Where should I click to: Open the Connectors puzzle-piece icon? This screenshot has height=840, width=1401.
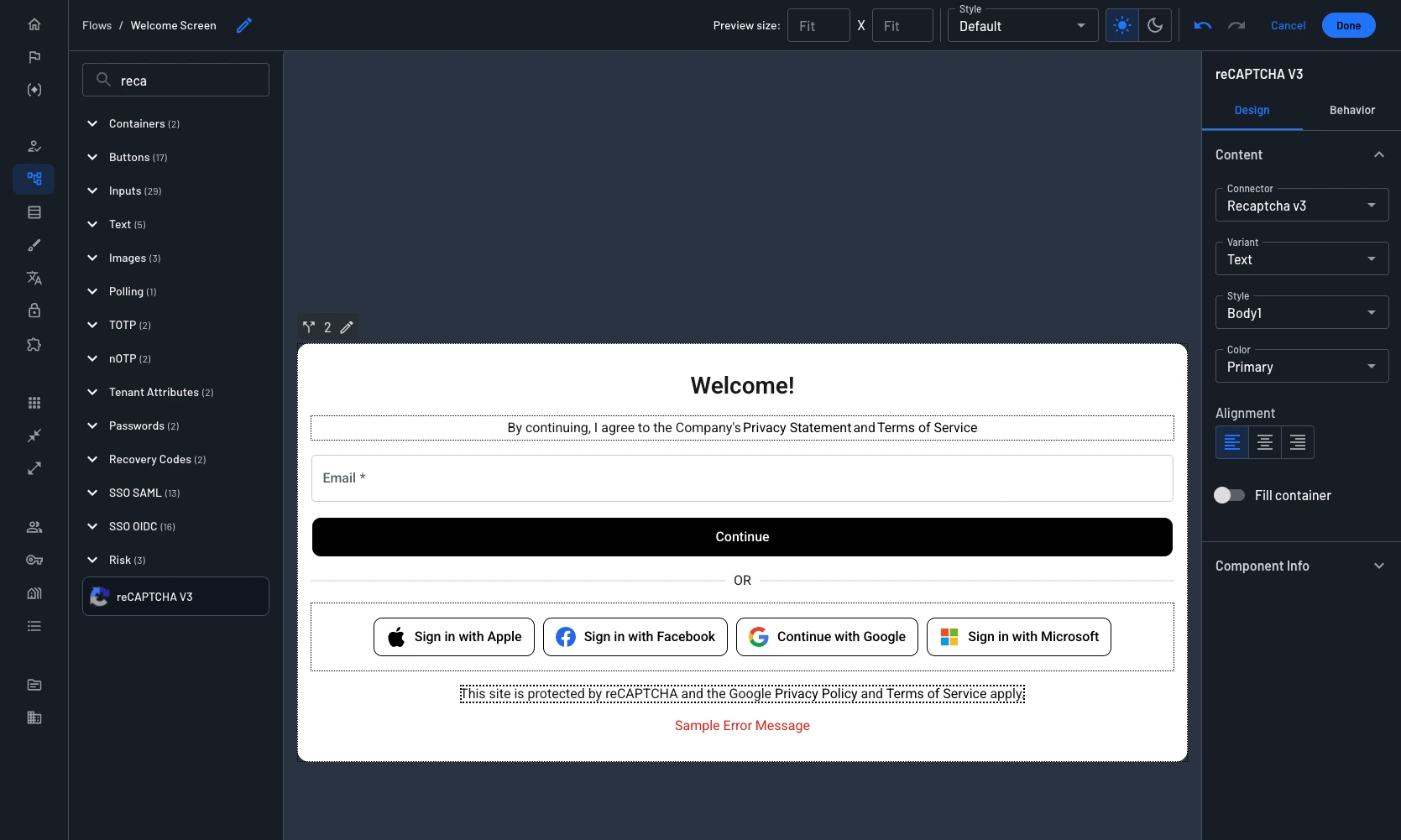tap(34, 344)
